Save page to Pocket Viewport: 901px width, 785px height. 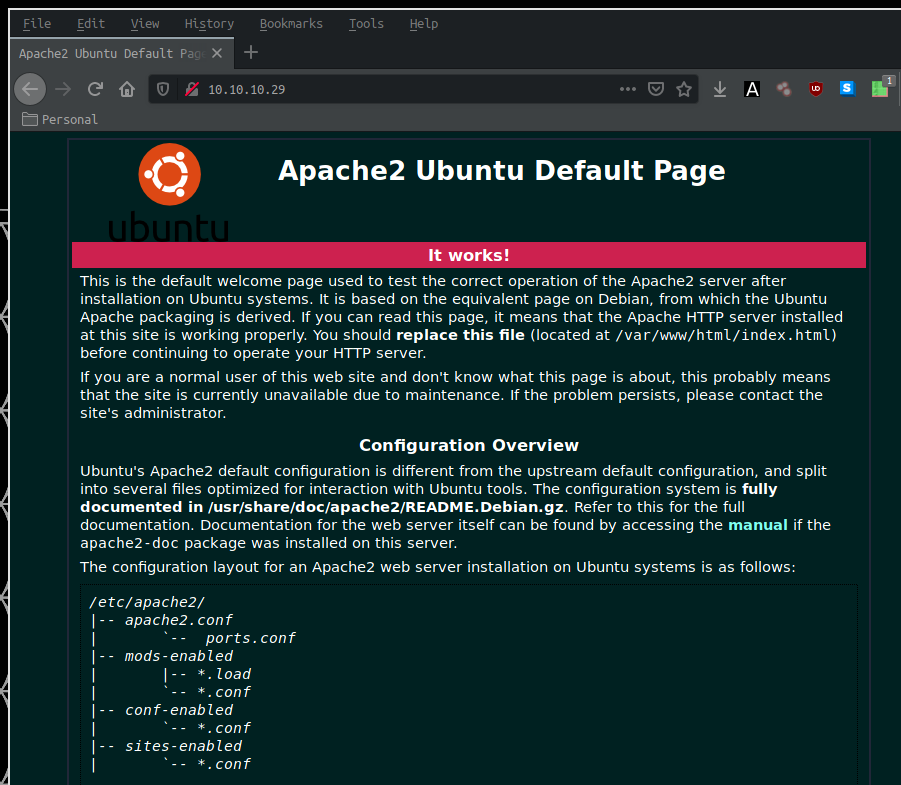(x=656, y=89)
